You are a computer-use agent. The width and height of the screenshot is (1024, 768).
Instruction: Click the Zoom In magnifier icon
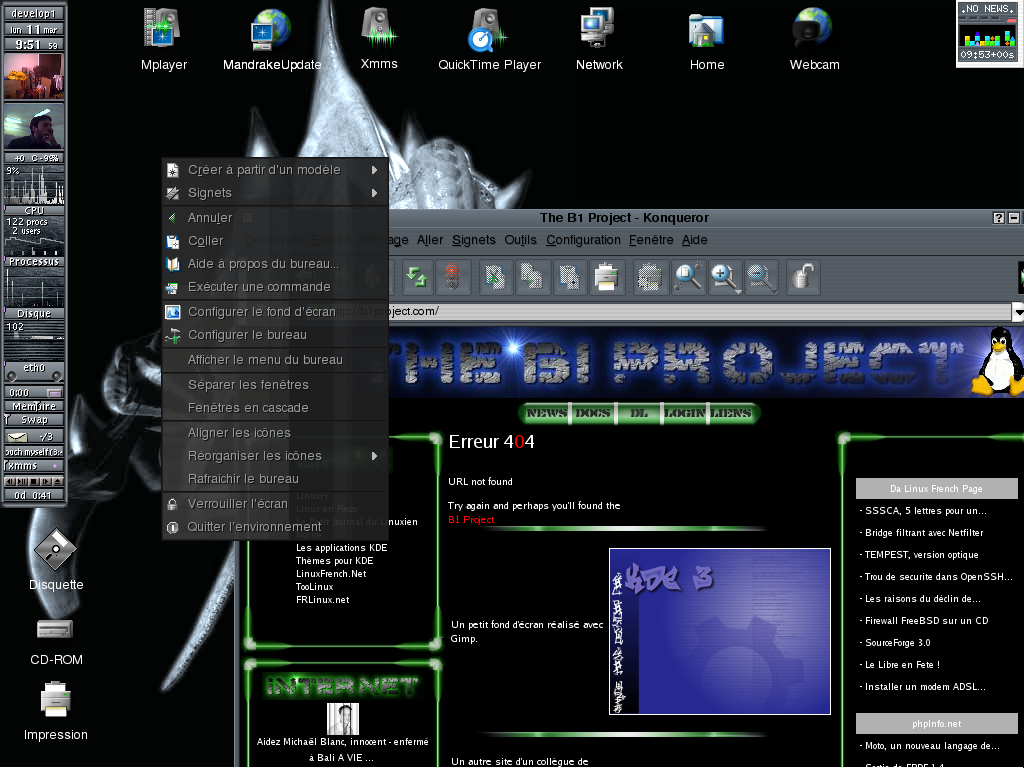coord(725,277)
